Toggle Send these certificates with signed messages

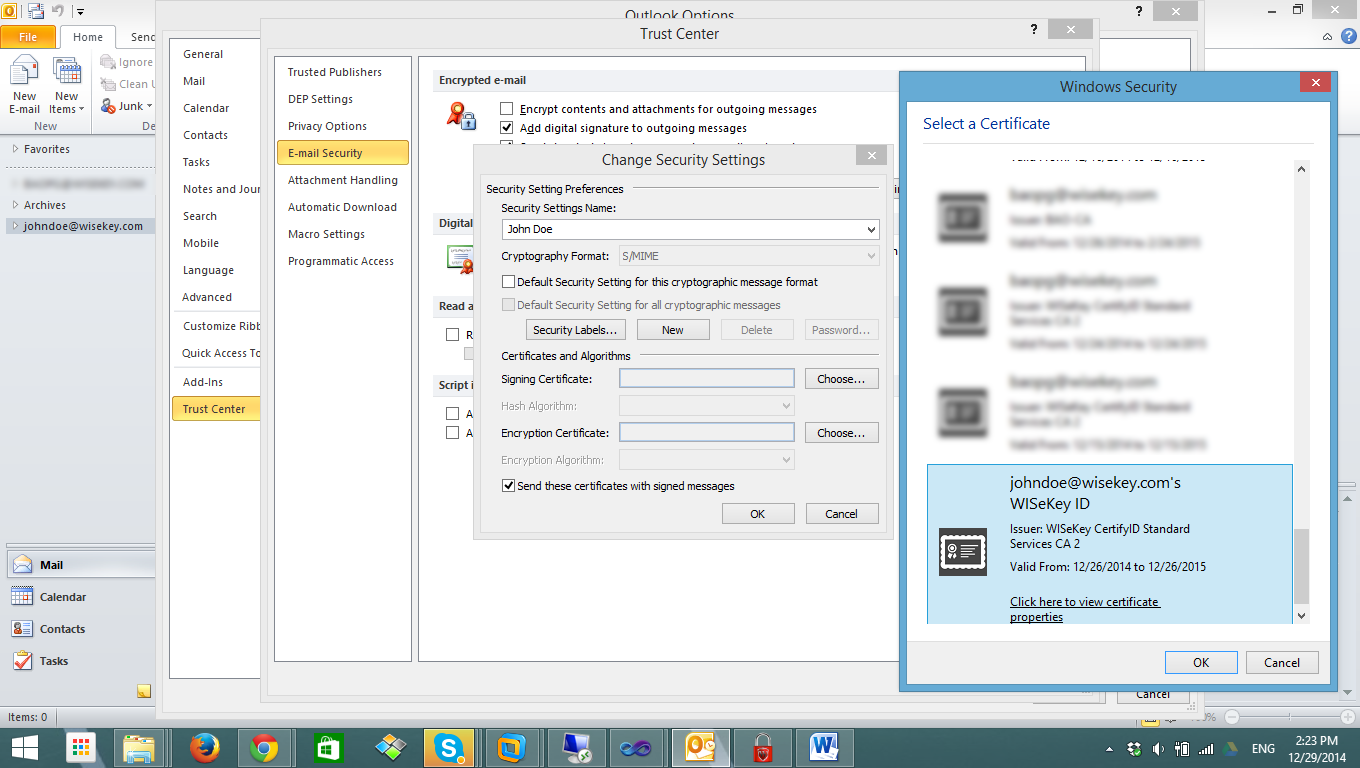click(509, 486)
